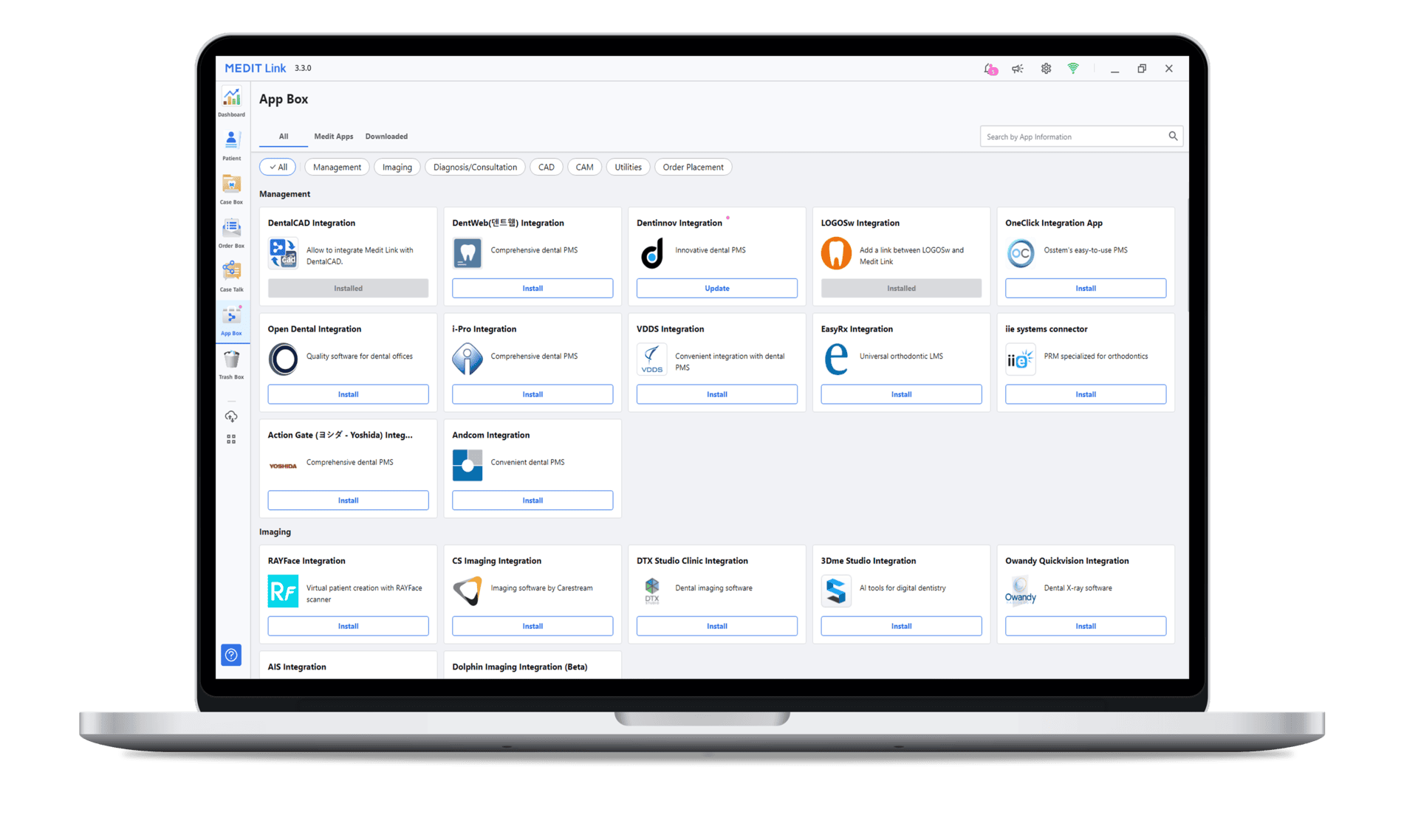Switch to the Downloaded tab
The width and height of the screenshot is (1418, 840).
click(386, 137)
